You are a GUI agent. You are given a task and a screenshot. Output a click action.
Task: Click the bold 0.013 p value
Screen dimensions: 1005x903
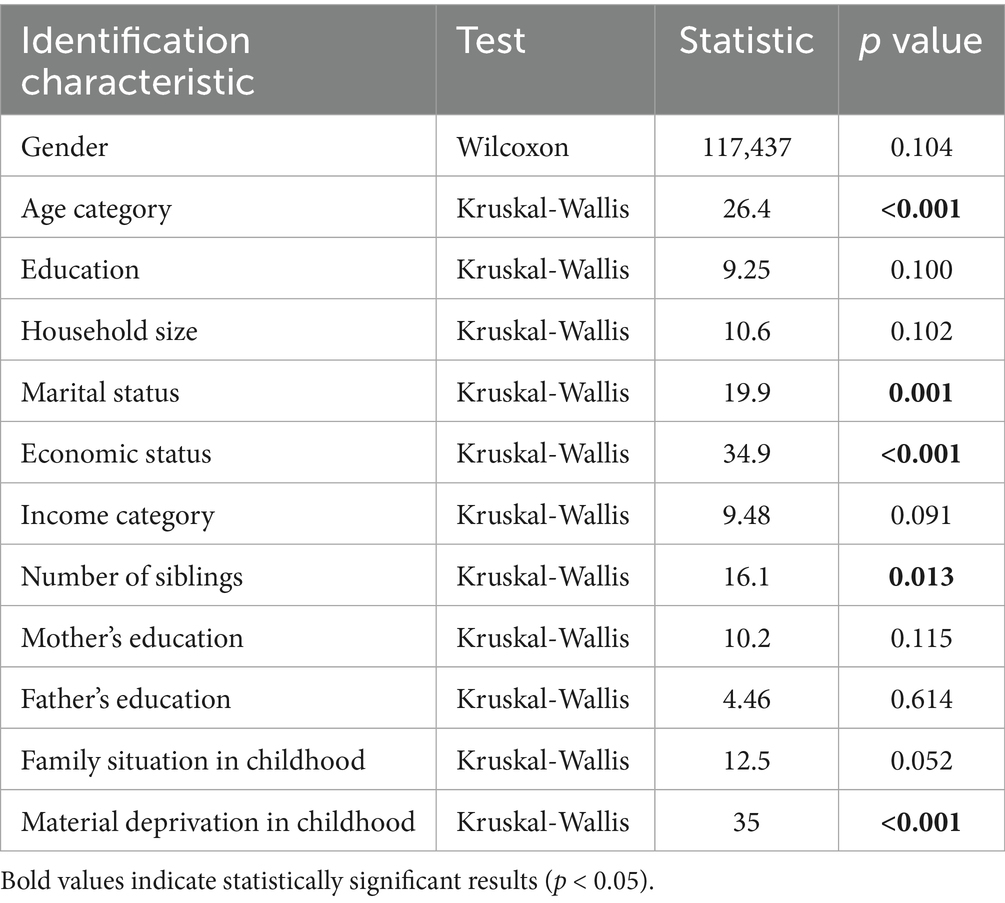click(920, 576)
